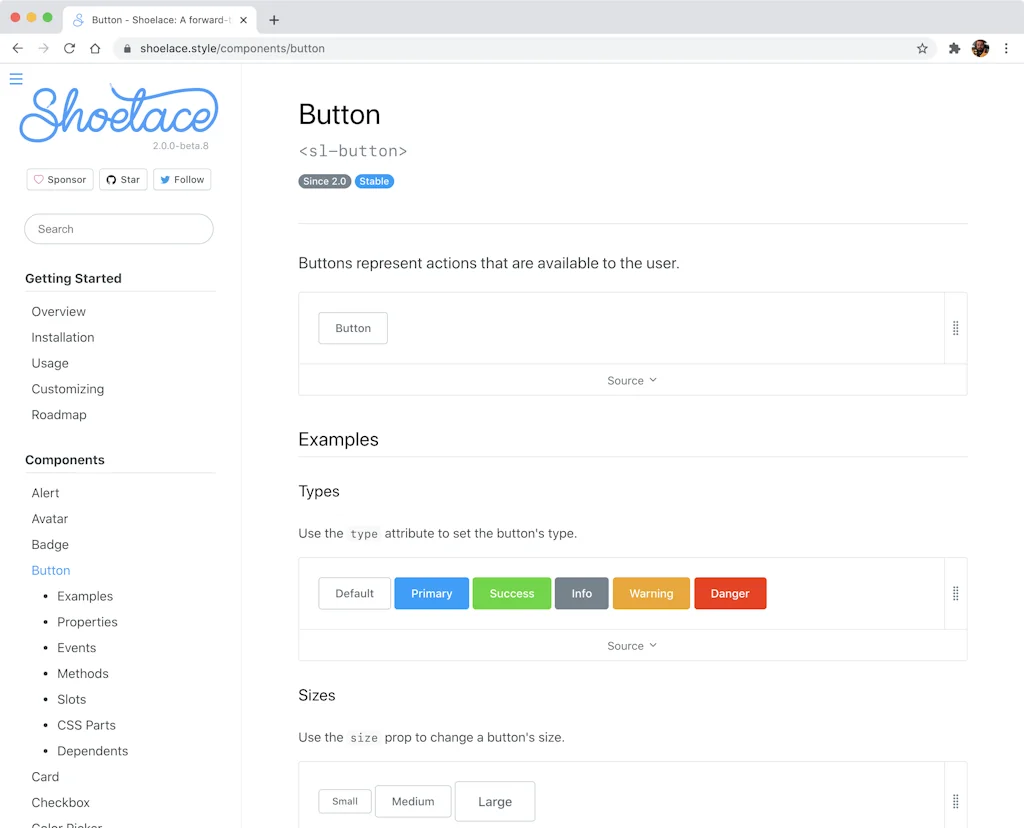Select the Button - Shoelace browser tab
The height and width of the screenshot is (828, 1024).
[x=150, y=19]
